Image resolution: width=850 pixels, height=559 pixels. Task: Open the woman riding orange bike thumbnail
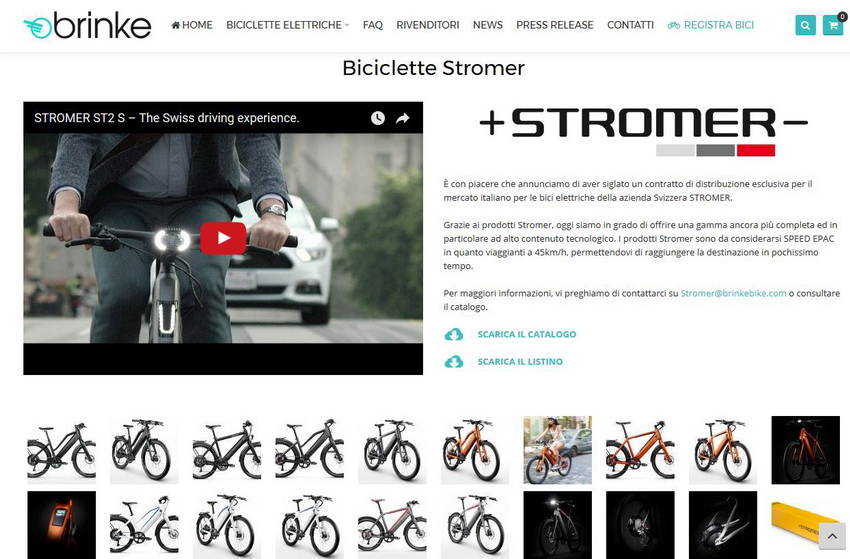pyautogui.click(x=557, y=450)
